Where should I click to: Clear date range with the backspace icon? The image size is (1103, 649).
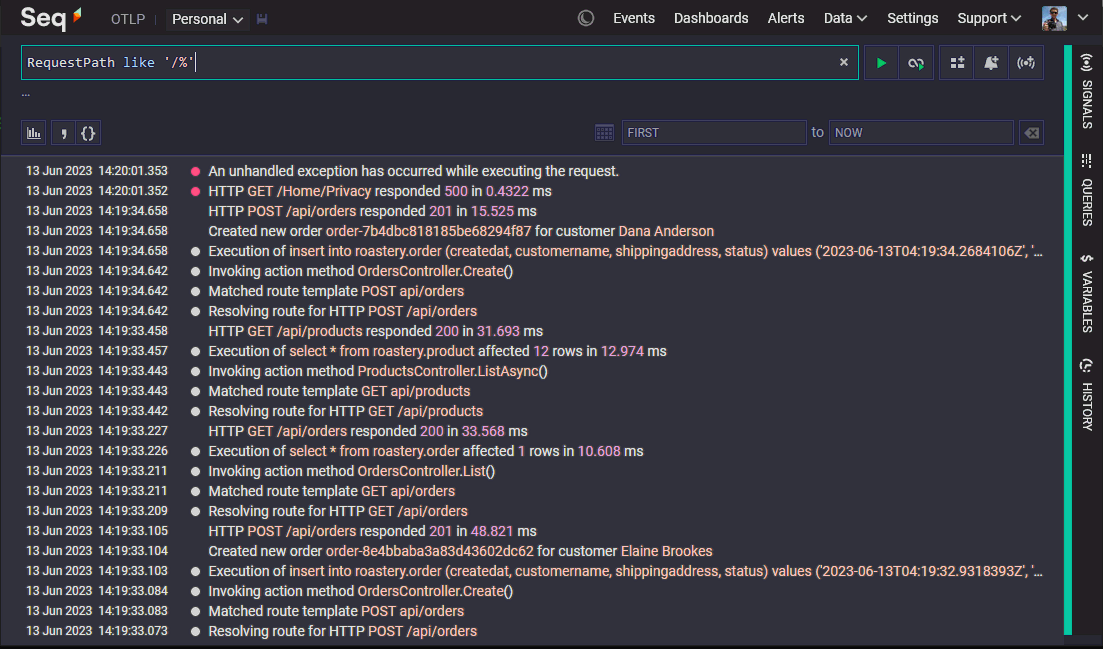[x=1031, y=132]
